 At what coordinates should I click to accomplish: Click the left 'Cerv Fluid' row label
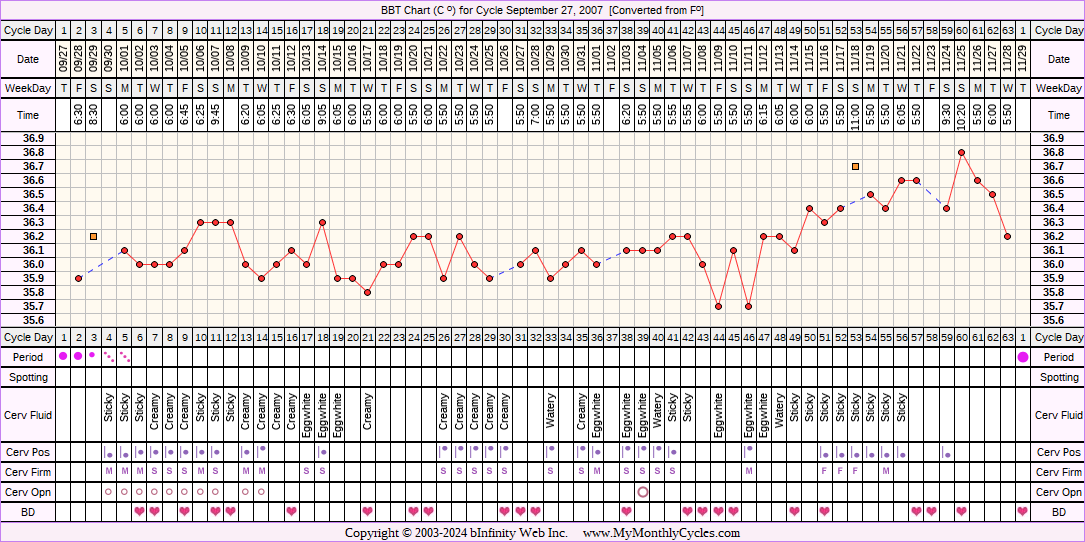(28, 415)
